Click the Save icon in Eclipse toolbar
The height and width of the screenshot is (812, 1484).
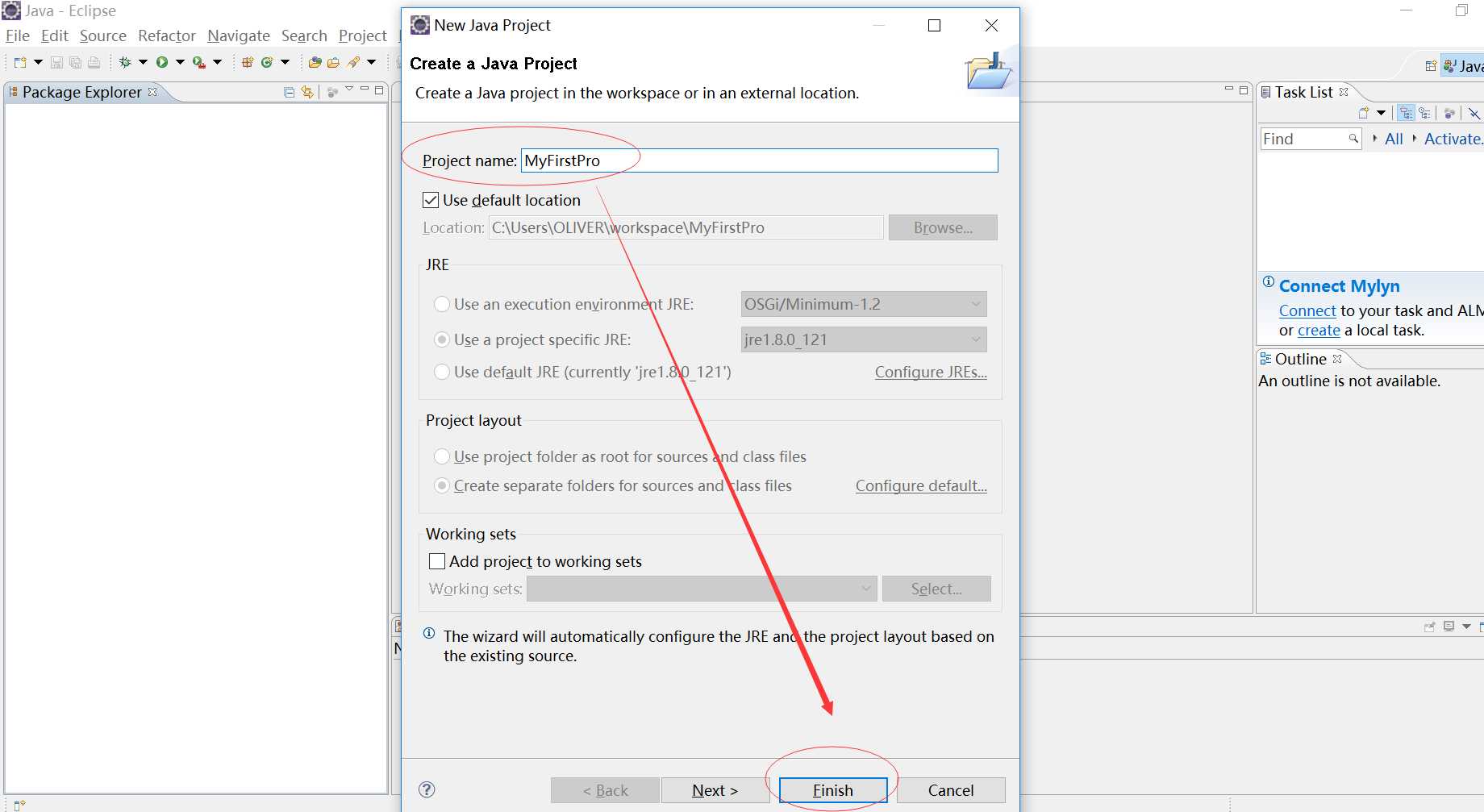(56, 62)
